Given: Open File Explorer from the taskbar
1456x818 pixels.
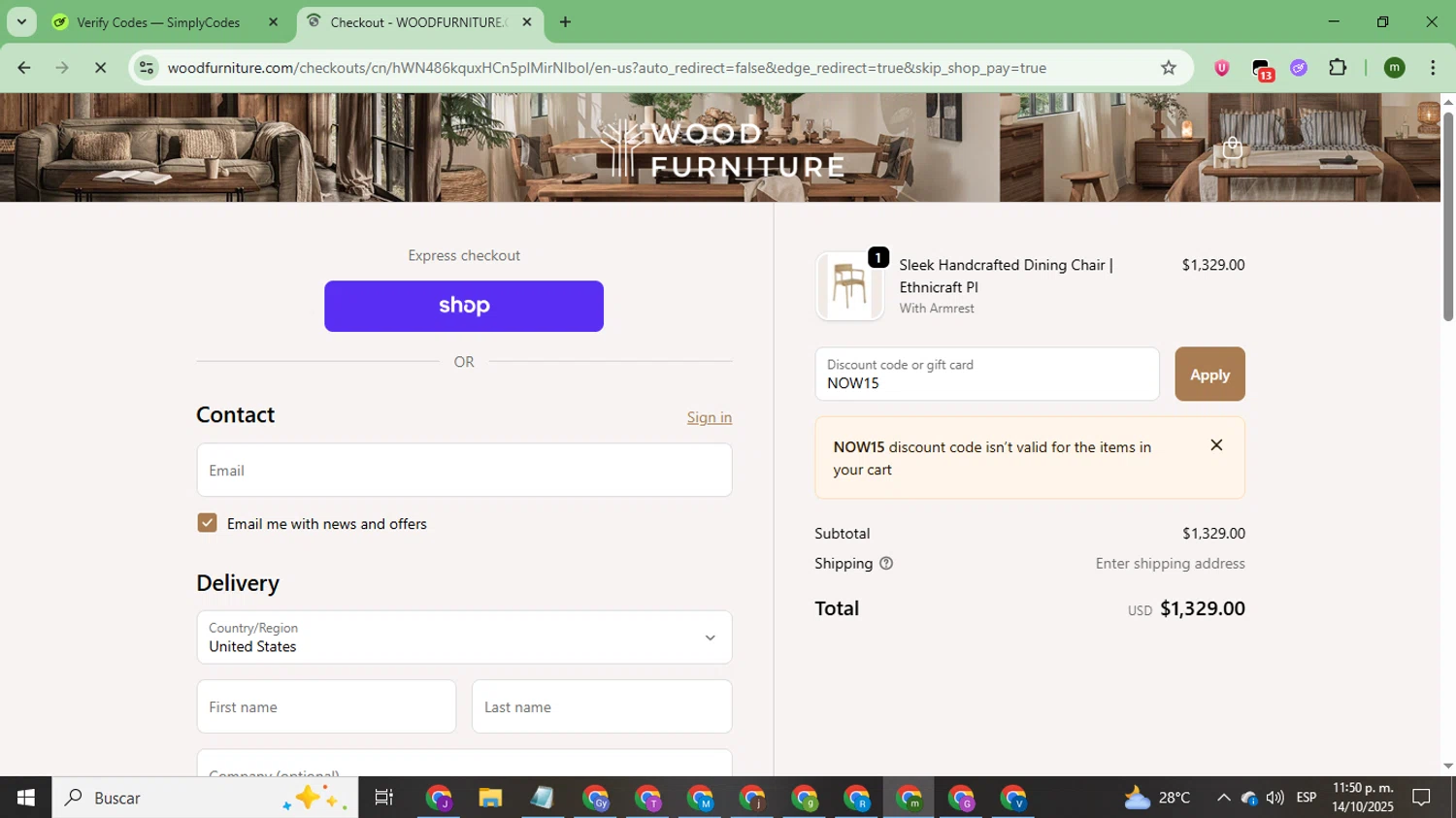Looking at the screenshot, I should pyautogui.click(x=490, y=798).
